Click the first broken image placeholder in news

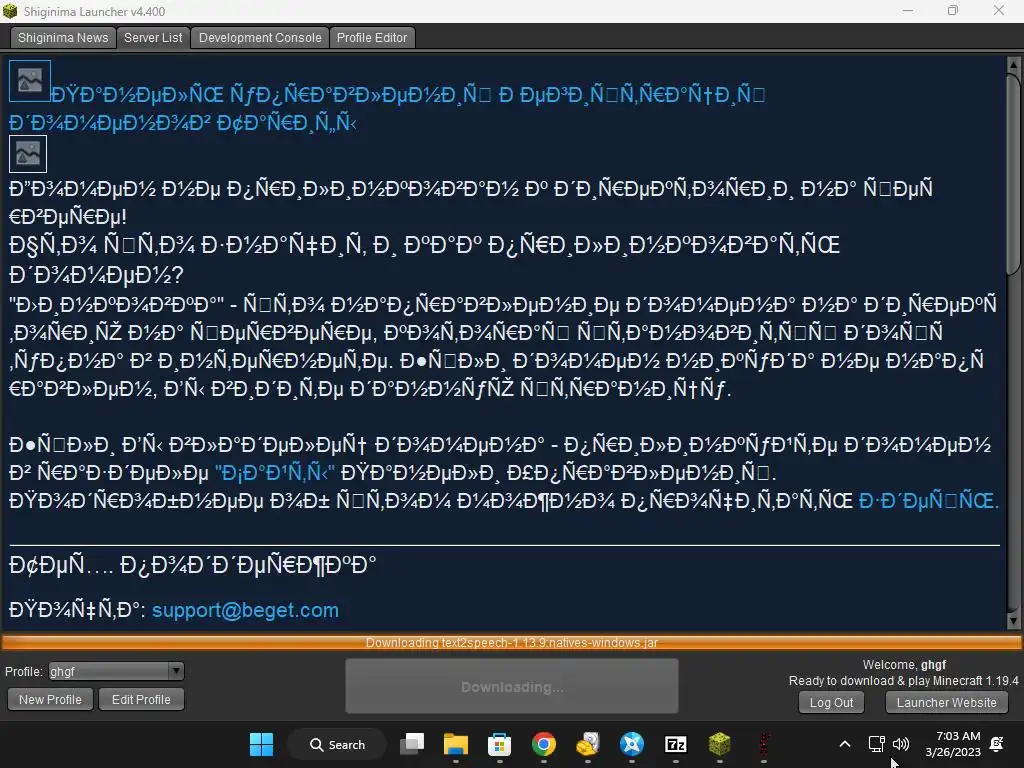pos(29,81)
